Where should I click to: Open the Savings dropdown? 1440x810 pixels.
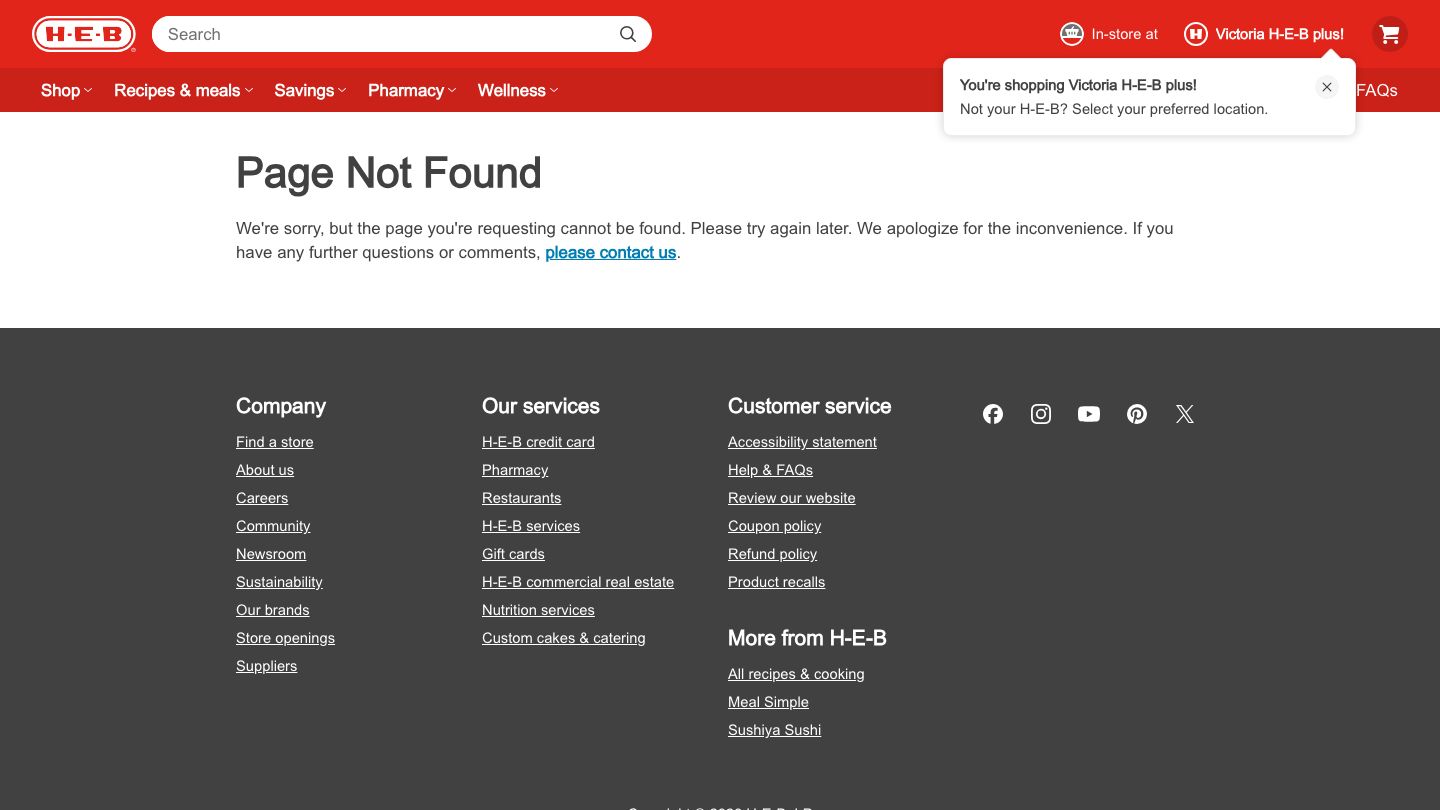310,90
